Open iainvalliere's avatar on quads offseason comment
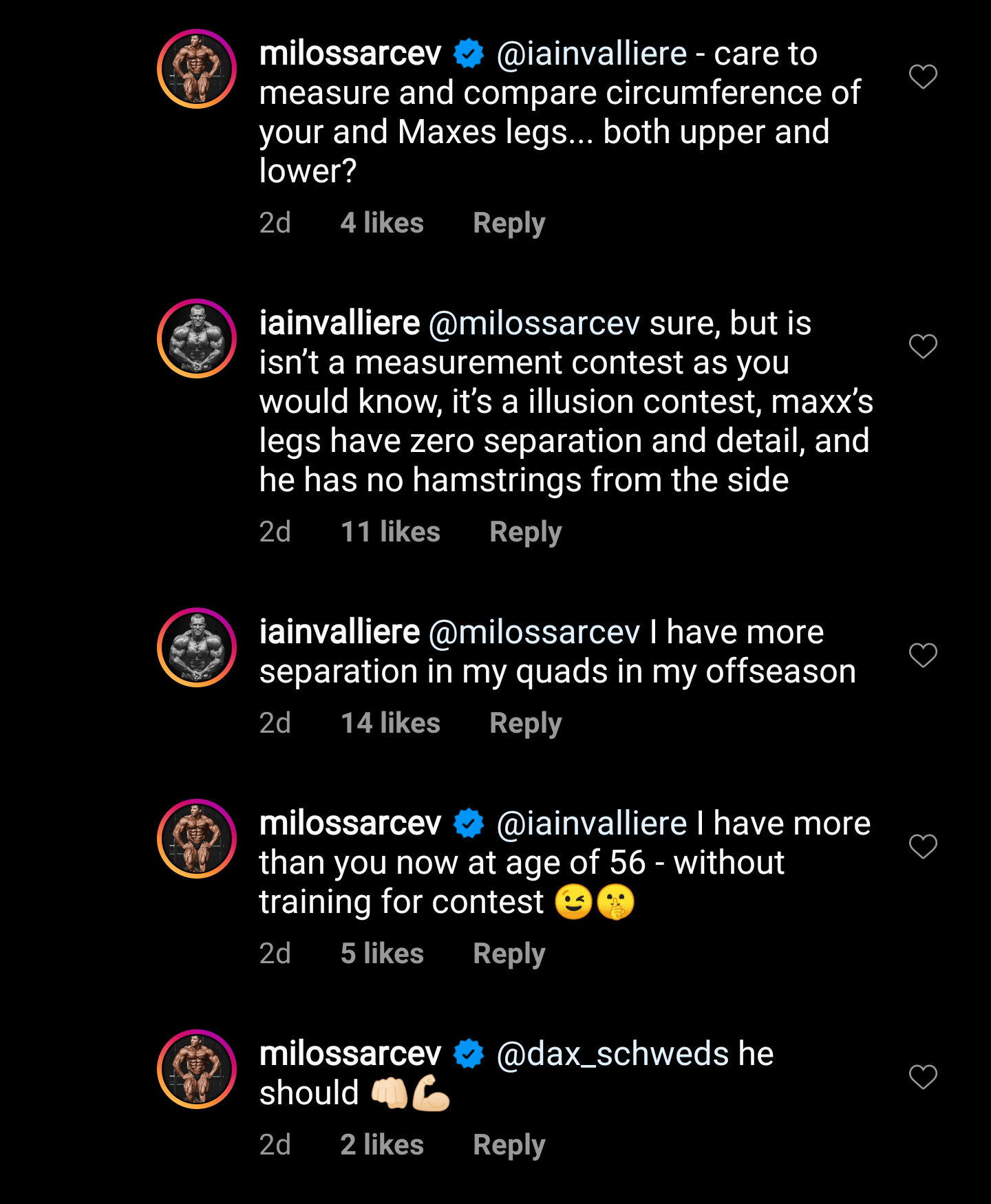The width and height of the screenshot is (991, 1204). tap(197, 647)
